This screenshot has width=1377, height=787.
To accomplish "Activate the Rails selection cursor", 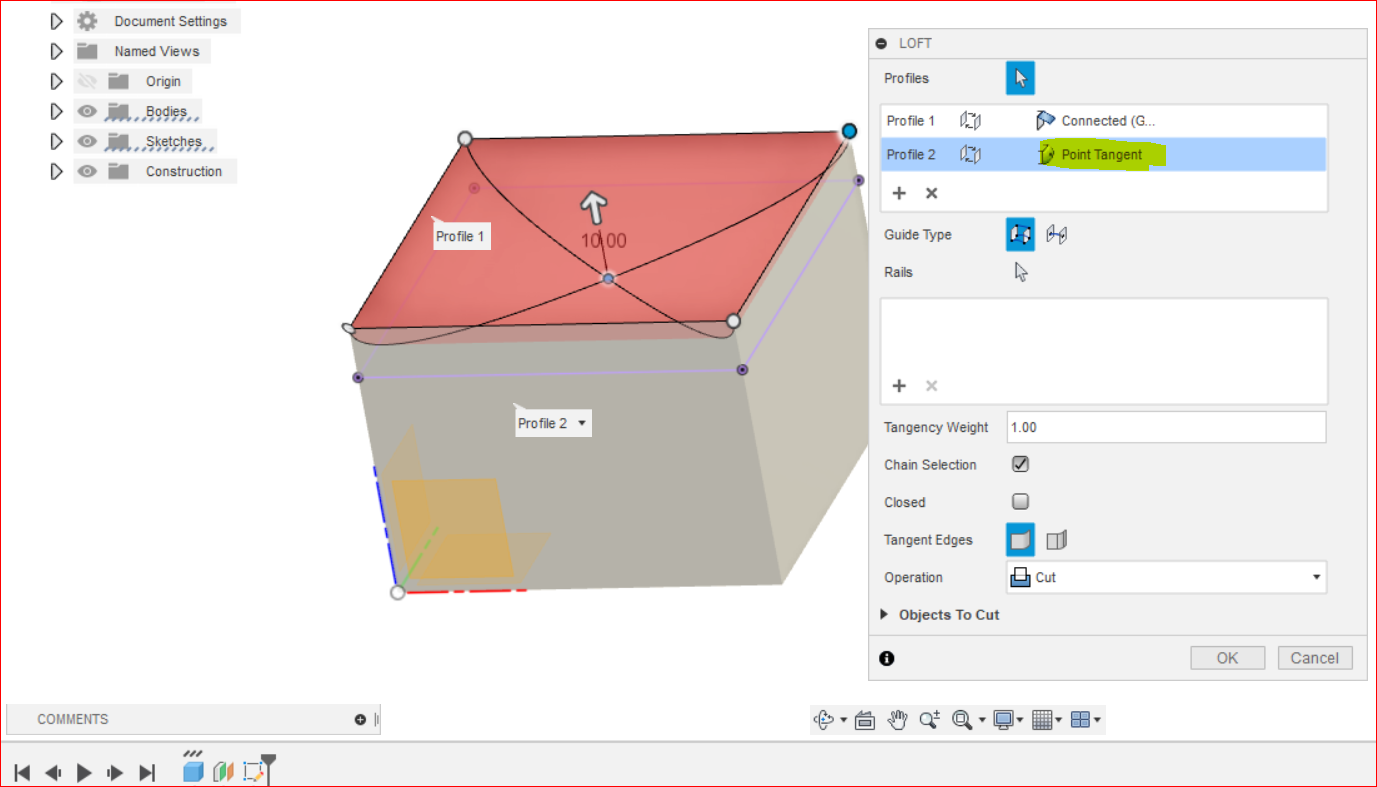I will [1021, 272].
